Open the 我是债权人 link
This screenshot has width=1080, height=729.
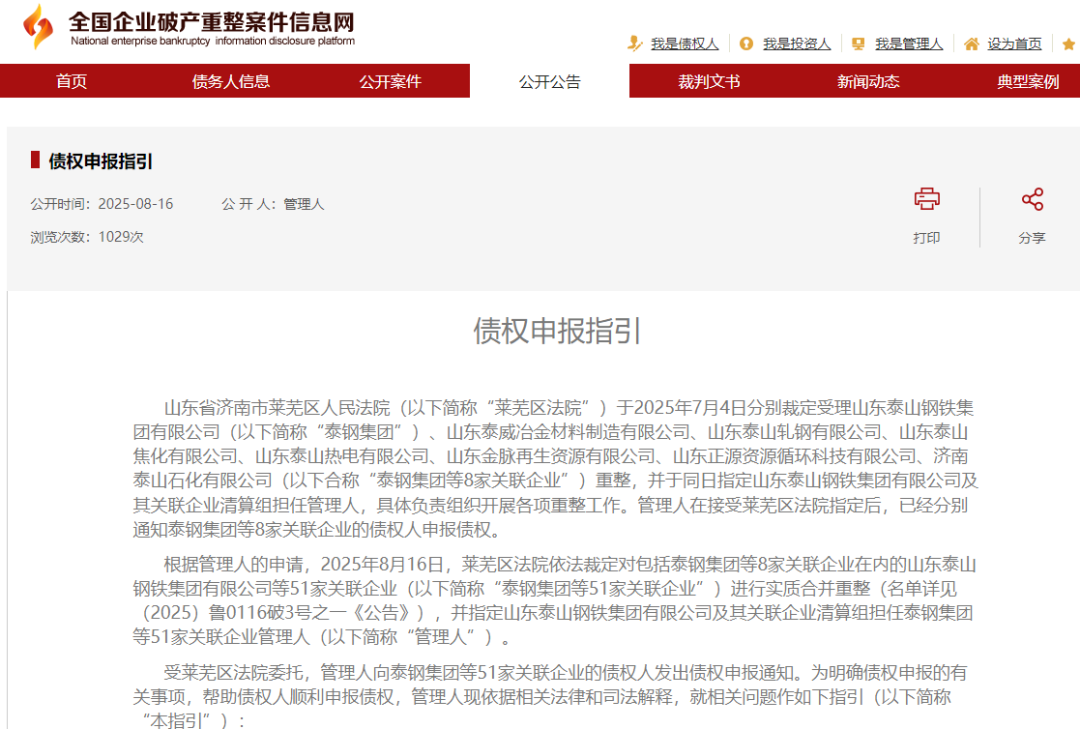685,44
